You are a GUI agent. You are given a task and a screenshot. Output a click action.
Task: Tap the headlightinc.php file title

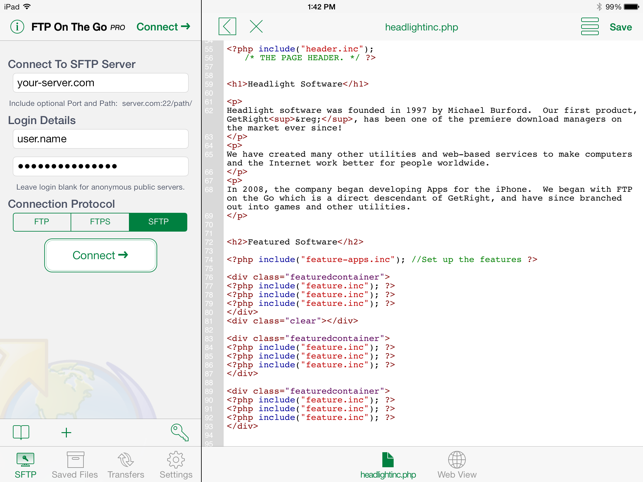click(422, 27)
